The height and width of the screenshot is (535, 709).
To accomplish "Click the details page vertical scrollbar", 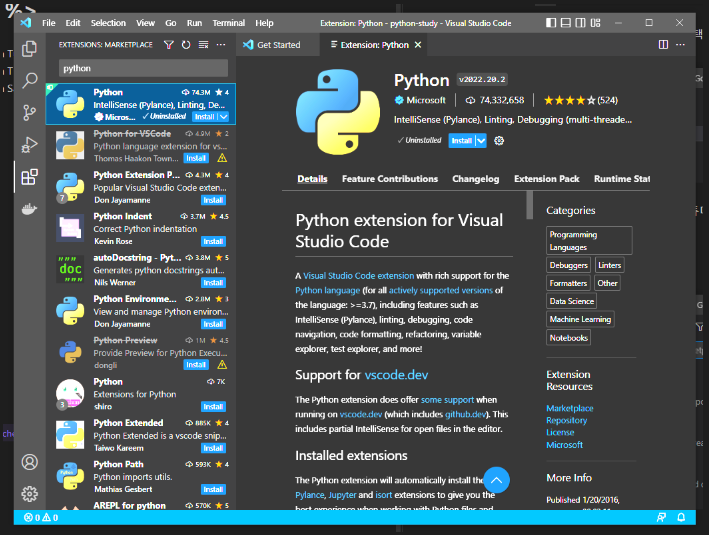I will pos(529,205).
